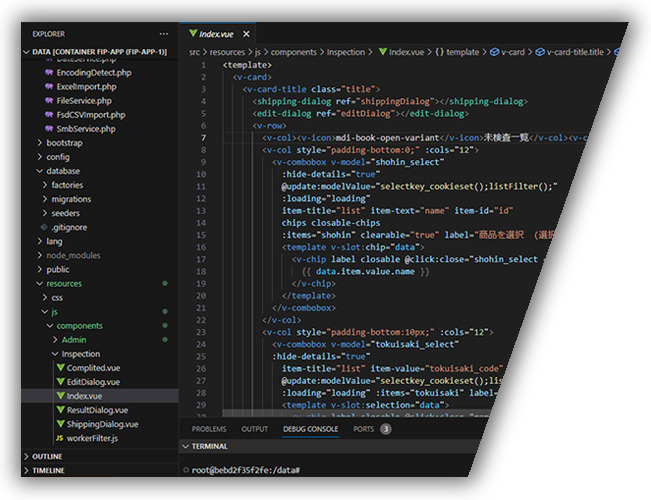Click the js breadcrumb segment

[x=258, y=52]
